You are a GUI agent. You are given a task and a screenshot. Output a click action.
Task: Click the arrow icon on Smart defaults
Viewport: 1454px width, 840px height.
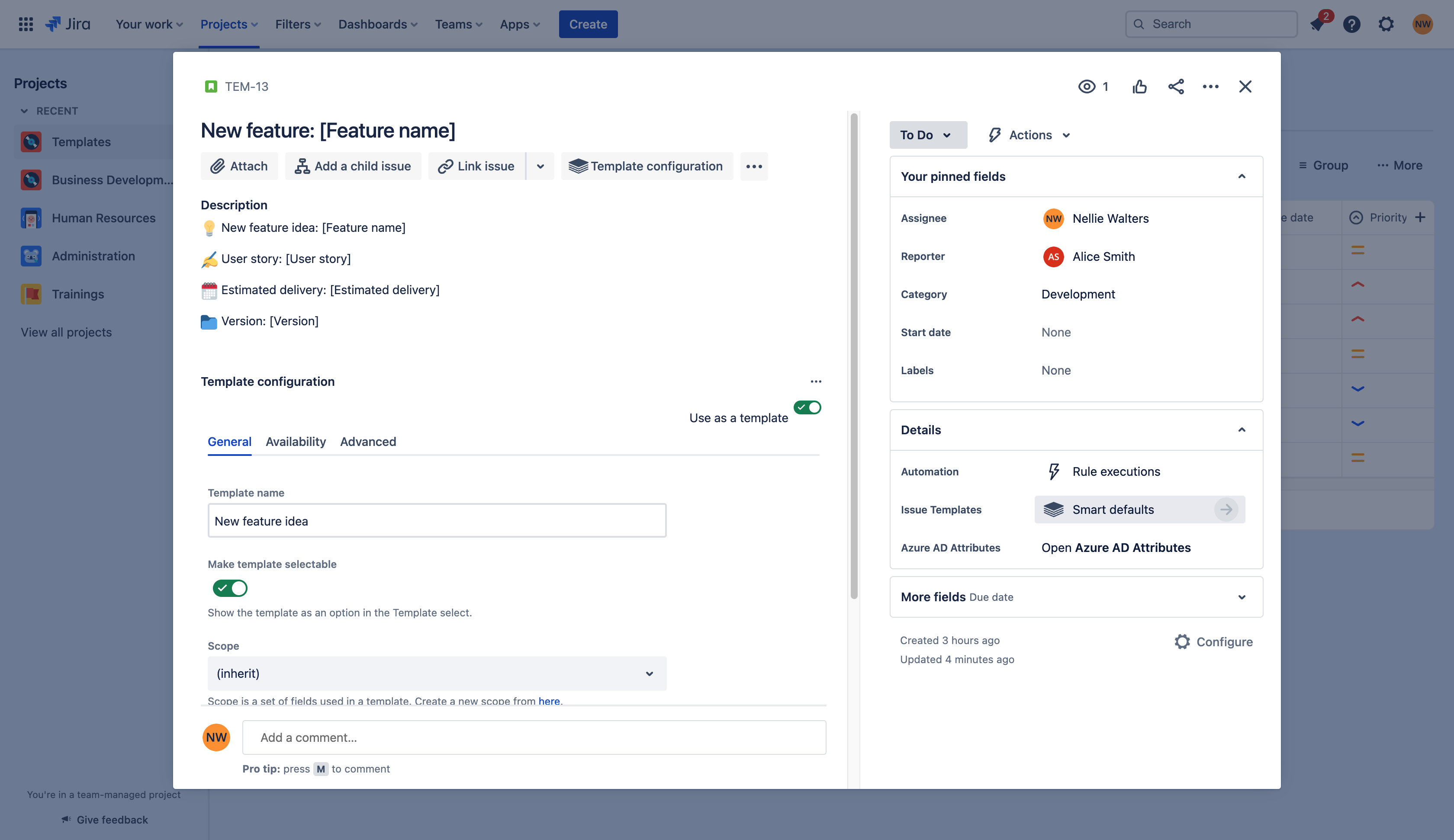coord(1226,510)
